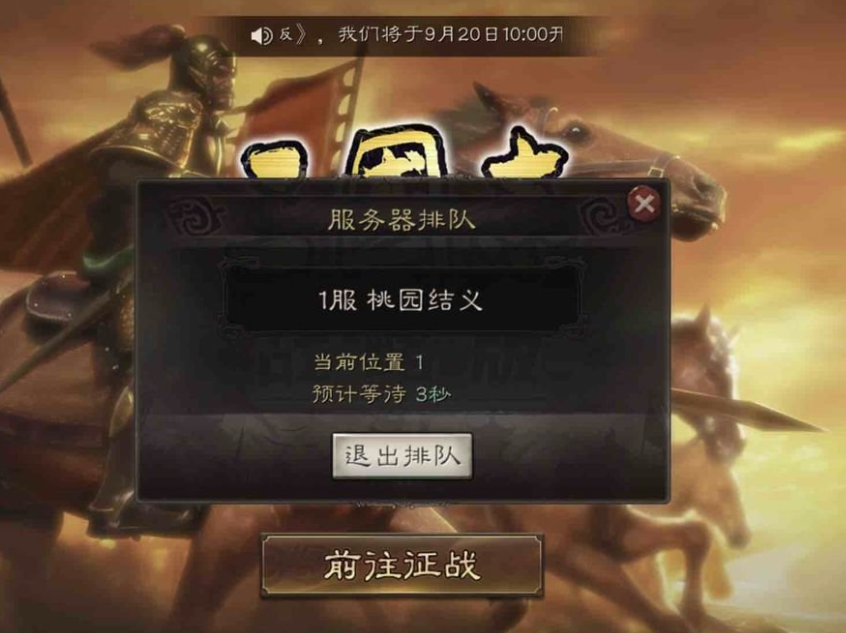This screenshot has height=633, width=846.
Task: Tap the 前往征战 button
Action: [402, 565]
